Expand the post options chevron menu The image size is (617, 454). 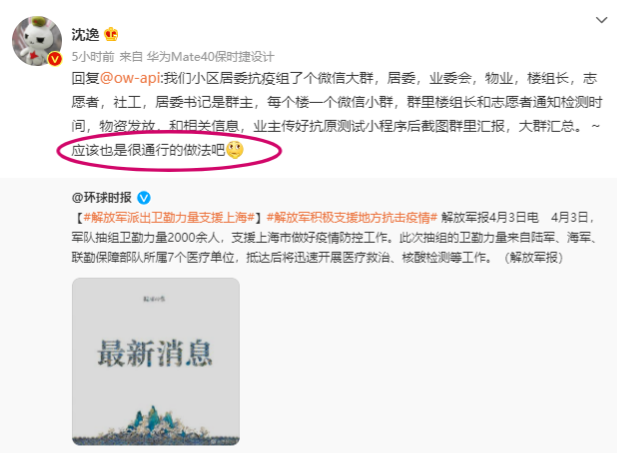pyautogui.click(x=601, y=20)
